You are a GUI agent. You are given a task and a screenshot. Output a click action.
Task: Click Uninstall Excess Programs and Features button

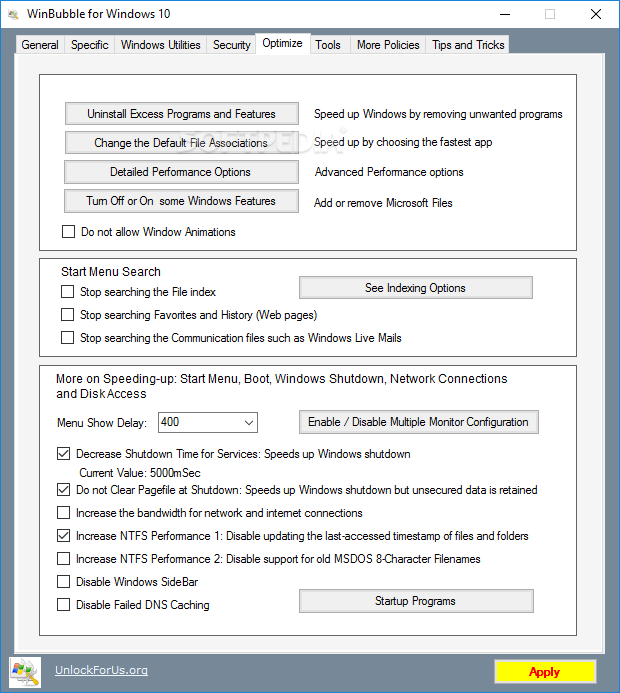tap(181, 114)
